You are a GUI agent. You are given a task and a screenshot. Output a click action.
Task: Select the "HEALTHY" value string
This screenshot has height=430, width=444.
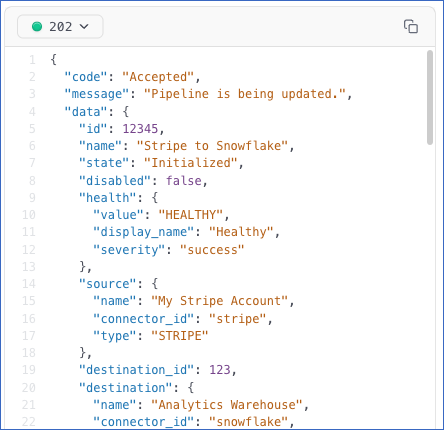191,215
